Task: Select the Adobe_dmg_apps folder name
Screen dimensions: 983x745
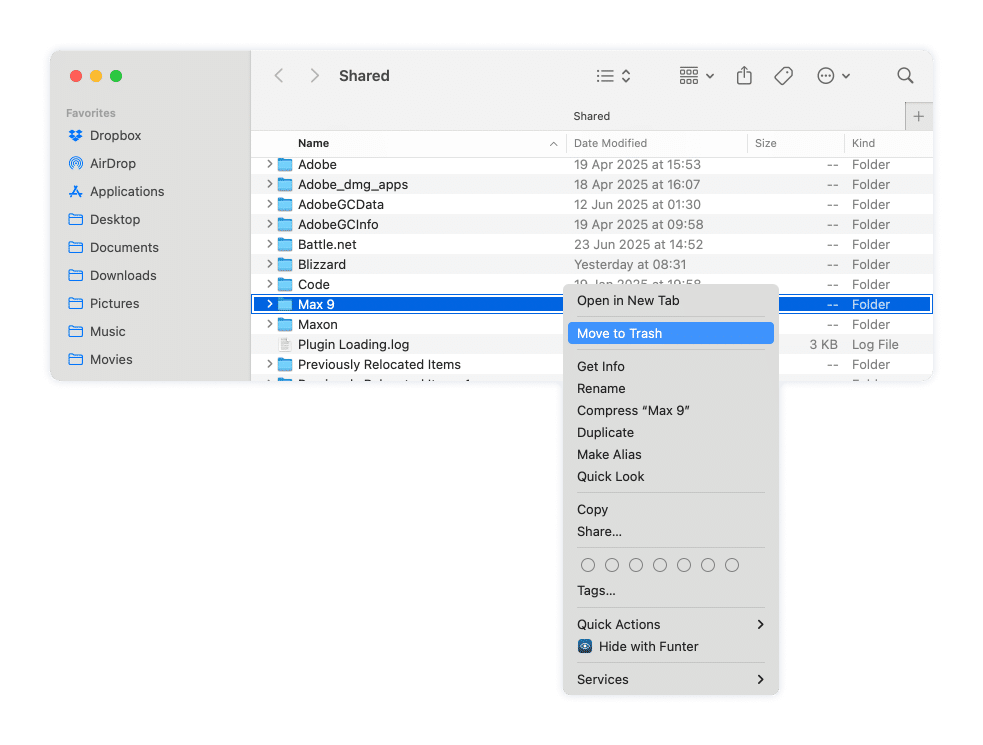Action: 353,184
